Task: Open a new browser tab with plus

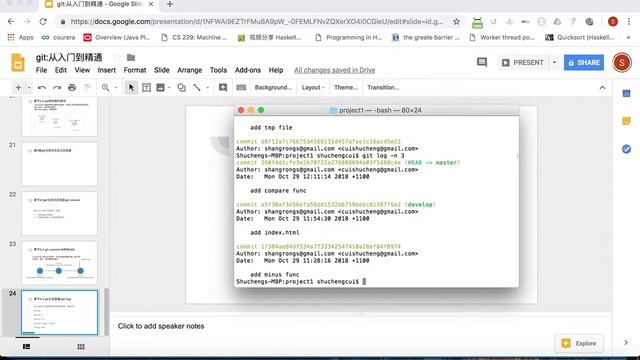Action: (x=170, y=4)
